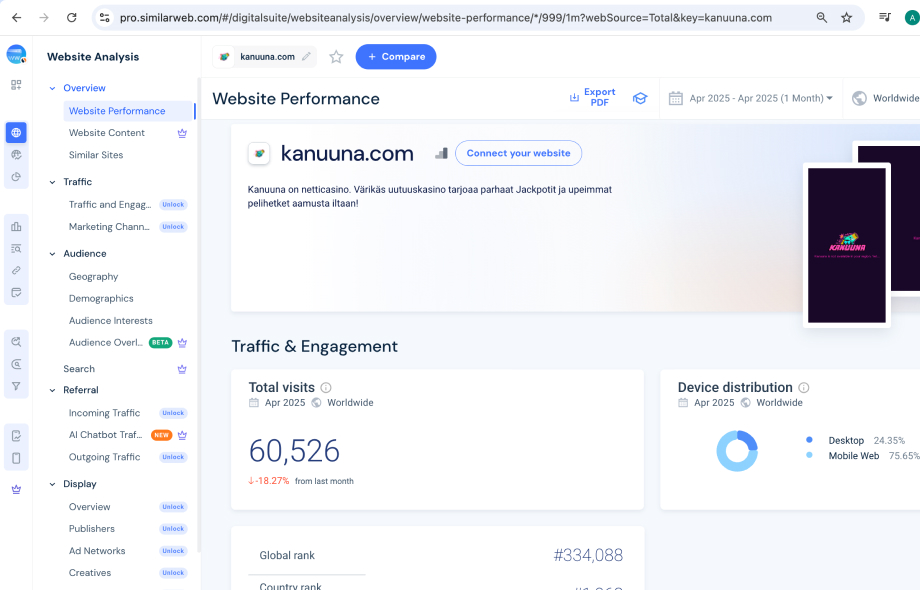Click the 60,526 total visits value
Image resolution: width=920 pixels, height=590 pixels.
coord(294,451)
